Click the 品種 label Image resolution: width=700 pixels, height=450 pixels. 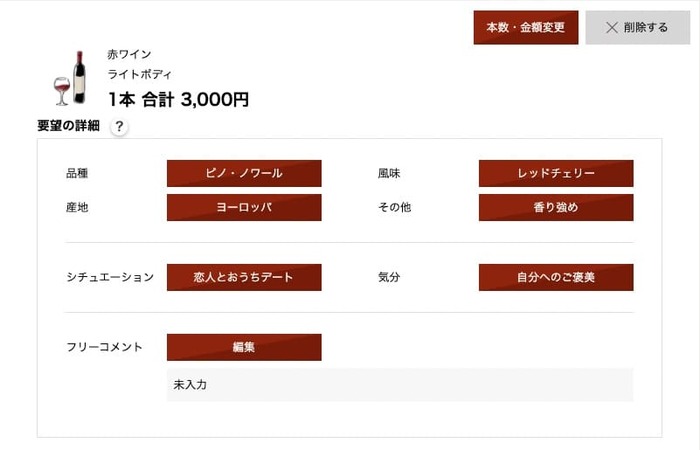pos(77,173)
